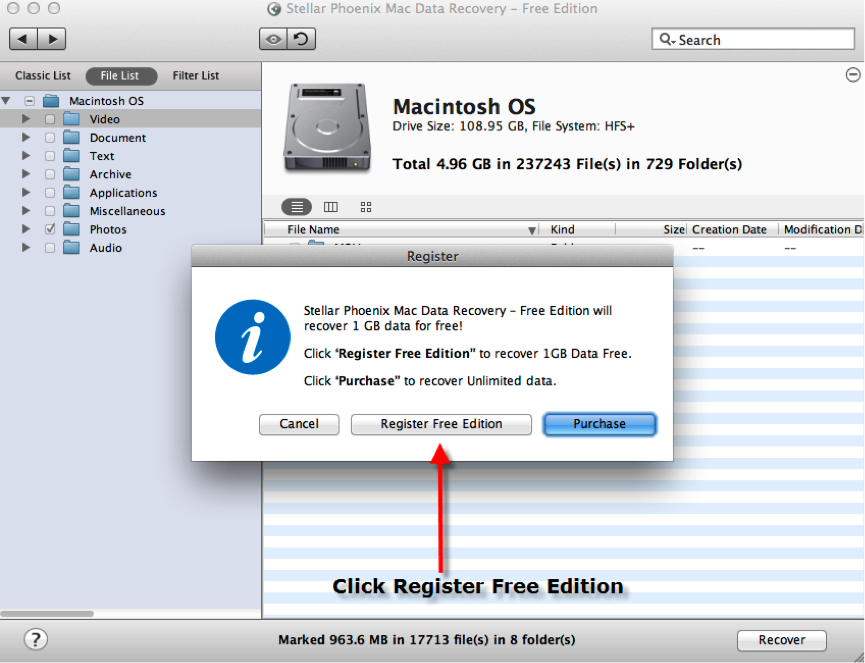Click the File Name sort arrow indicator
This screenshot has height=663, width=865.
[x=532, y=231]
